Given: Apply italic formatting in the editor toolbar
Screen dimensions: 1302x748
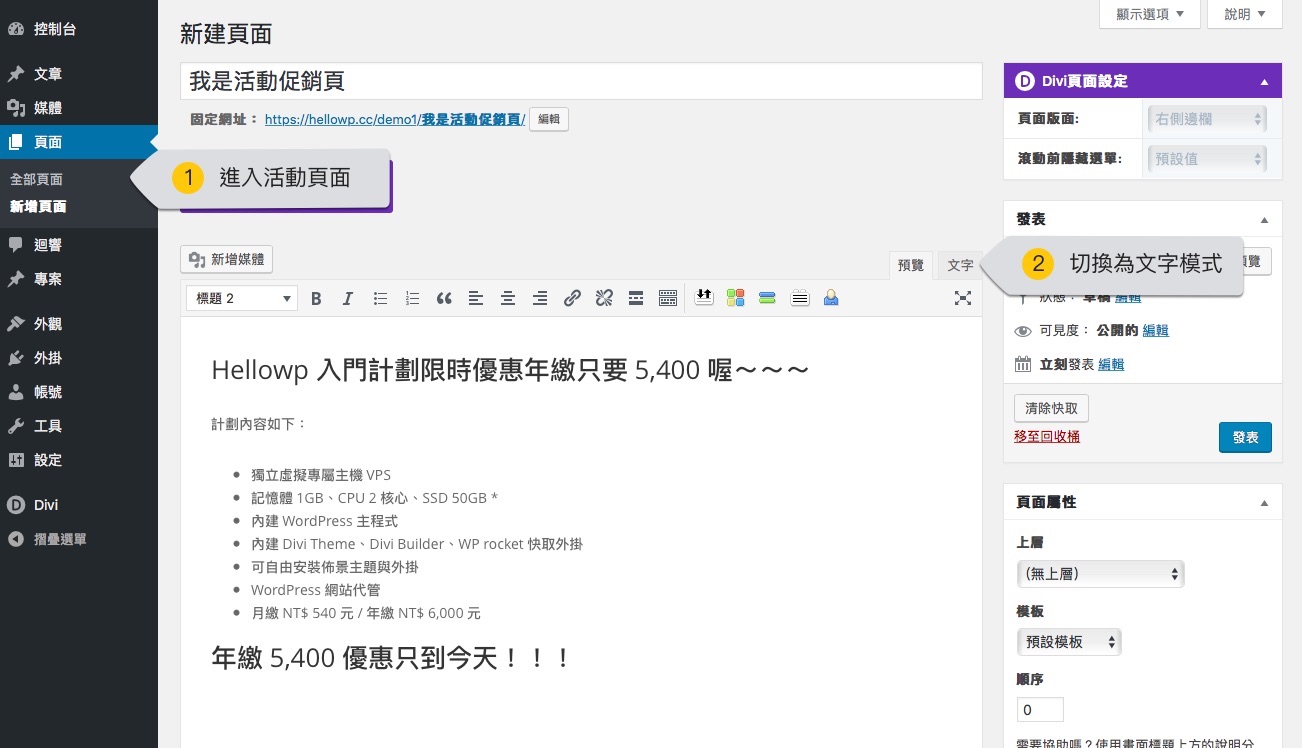Looking at the screenshot, I should pos(348,298).
